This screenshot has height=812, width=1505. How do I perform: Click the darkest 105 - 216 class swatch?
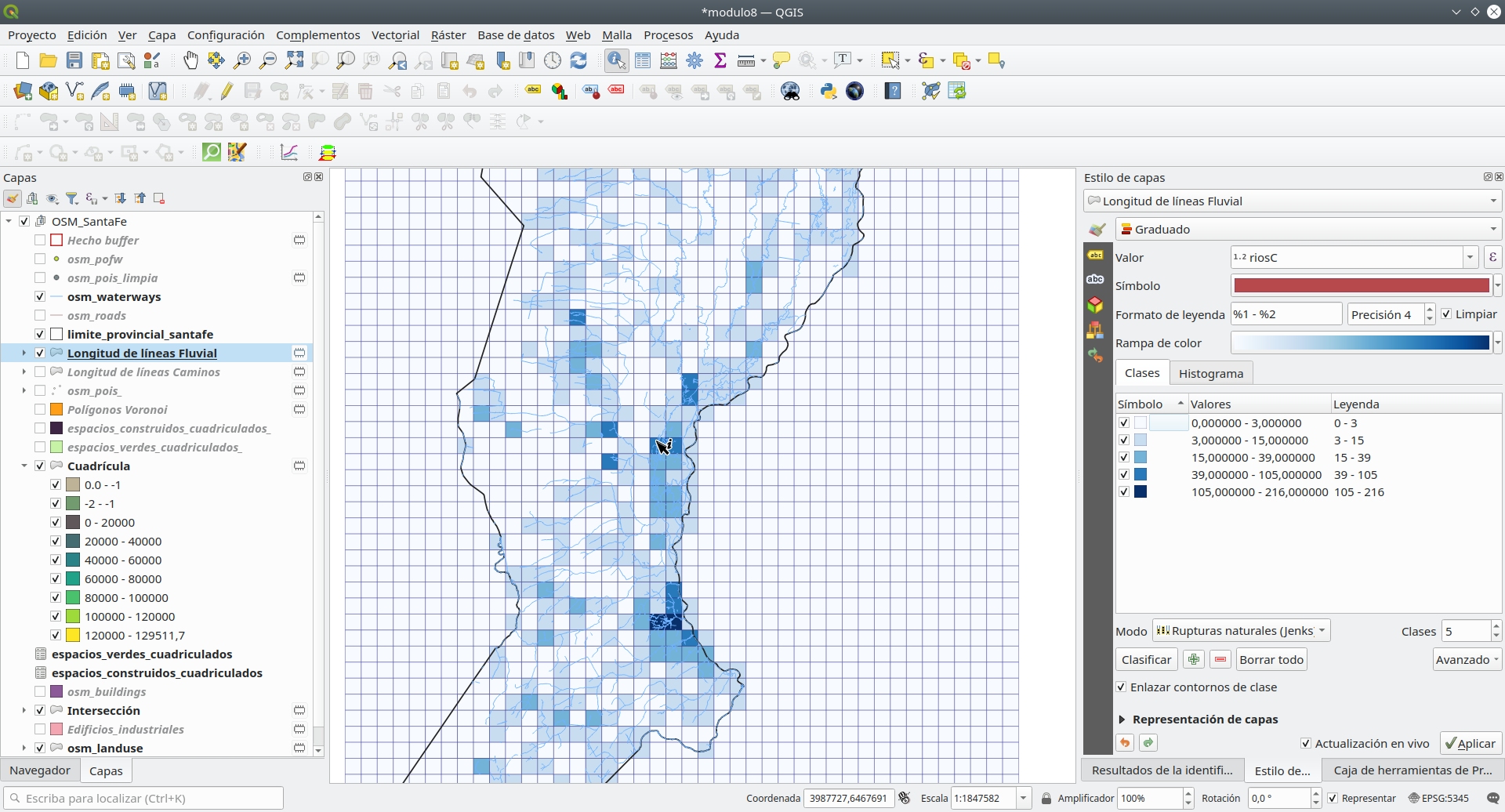point(1141,492)
